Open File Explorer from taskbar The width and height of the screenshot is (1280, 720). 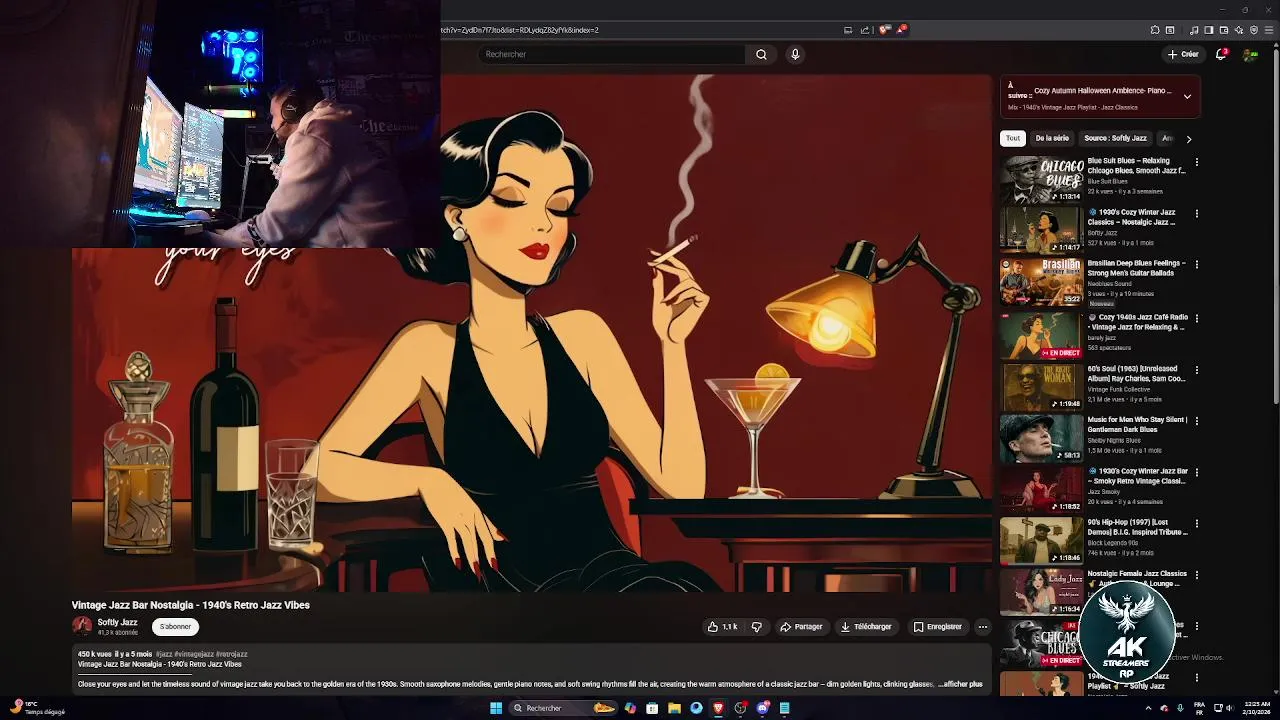674,708
